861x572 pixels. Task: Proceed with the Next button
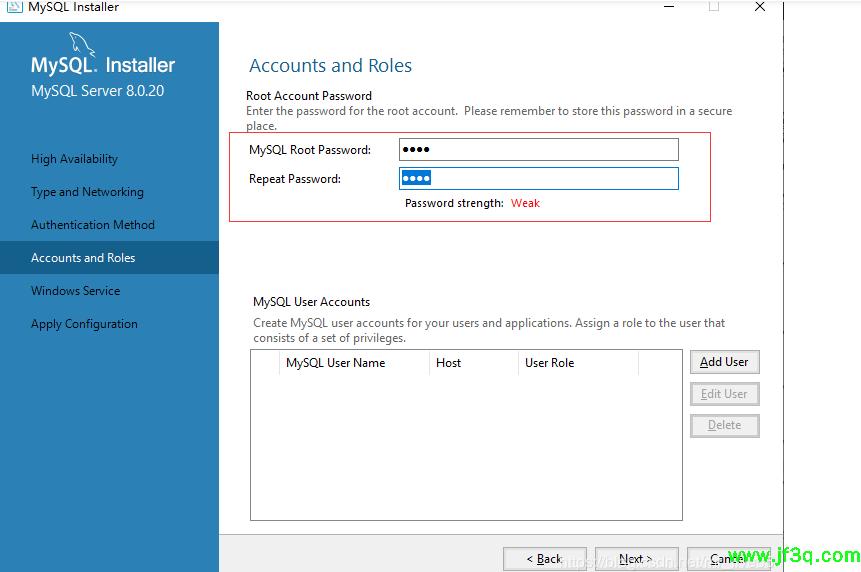(636, 559)
